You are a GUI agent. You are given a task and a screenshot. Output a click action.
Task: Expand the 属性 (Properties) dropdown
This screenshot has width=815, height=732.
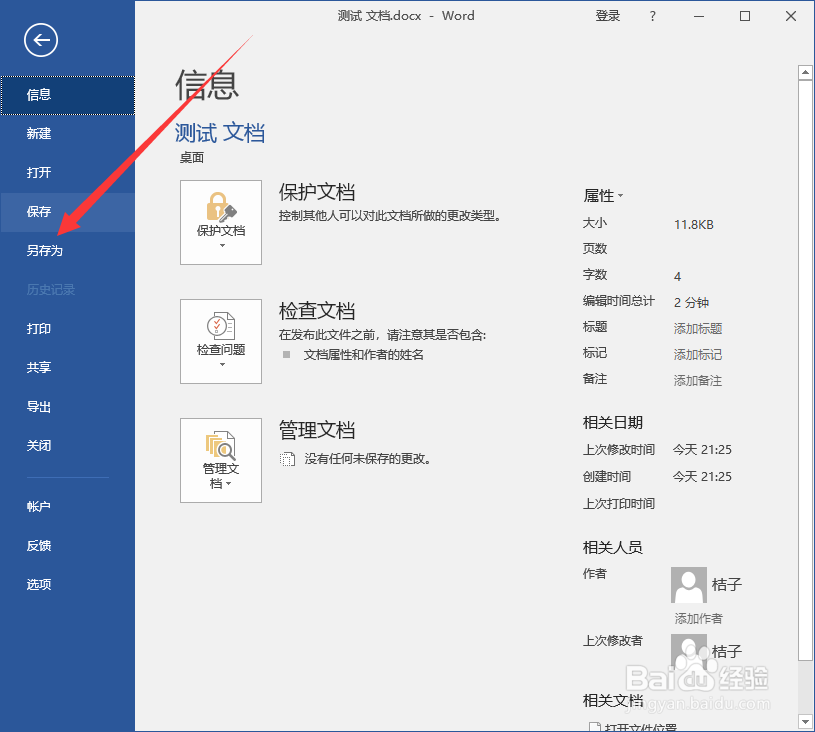click(x=620, y=196)
